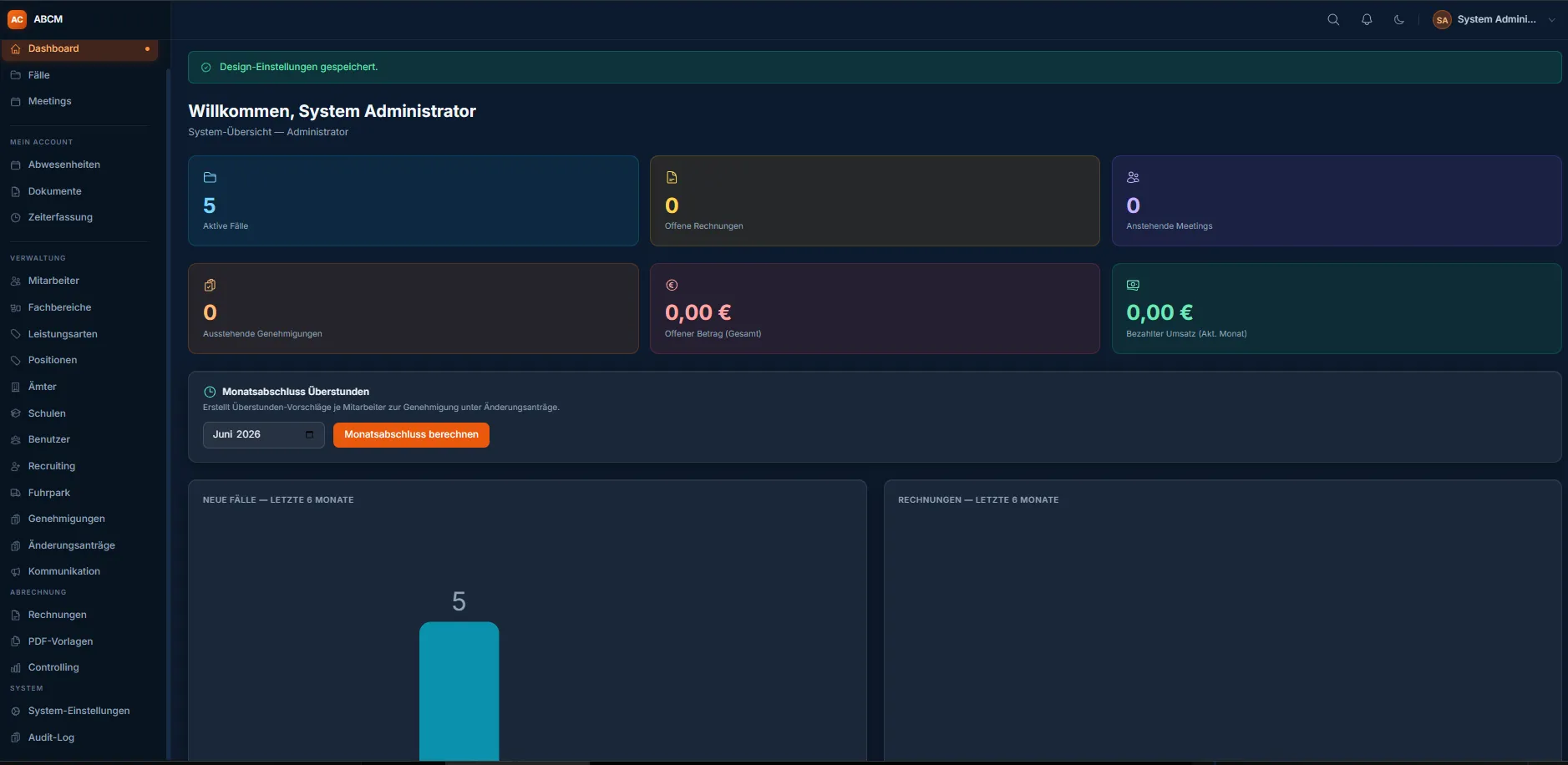Image resolution: width=1568 pixels, height=765 pixels.
Task: Click the success checkmark icon in banner
Action: tap(206, 68)
